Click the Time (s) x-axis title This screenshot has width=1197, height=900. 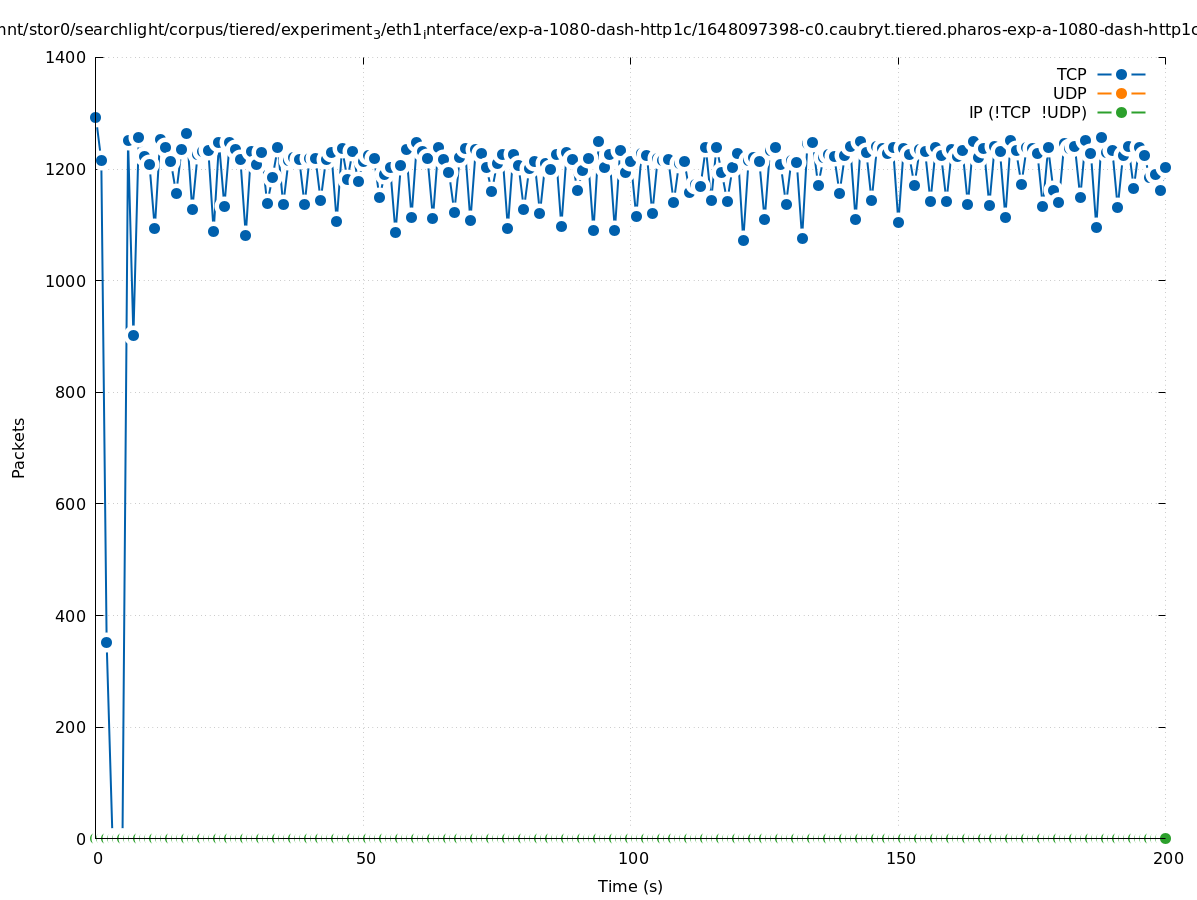point(630,886)
